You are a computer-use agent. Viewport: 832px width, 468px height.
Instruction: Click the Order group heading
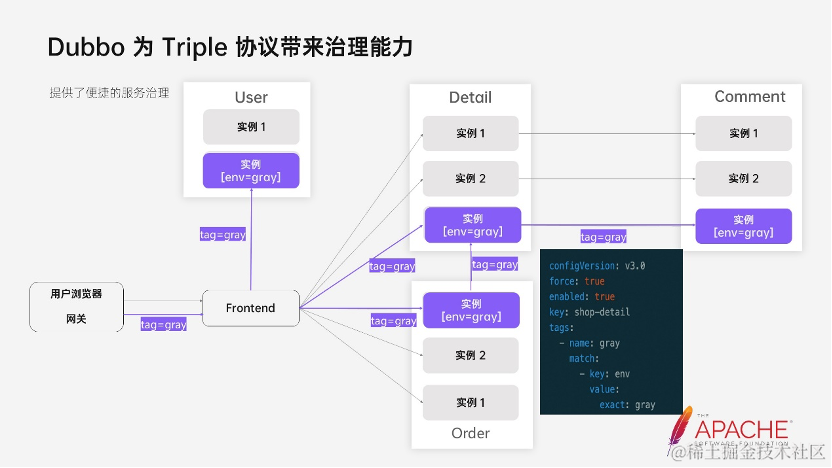471,434
